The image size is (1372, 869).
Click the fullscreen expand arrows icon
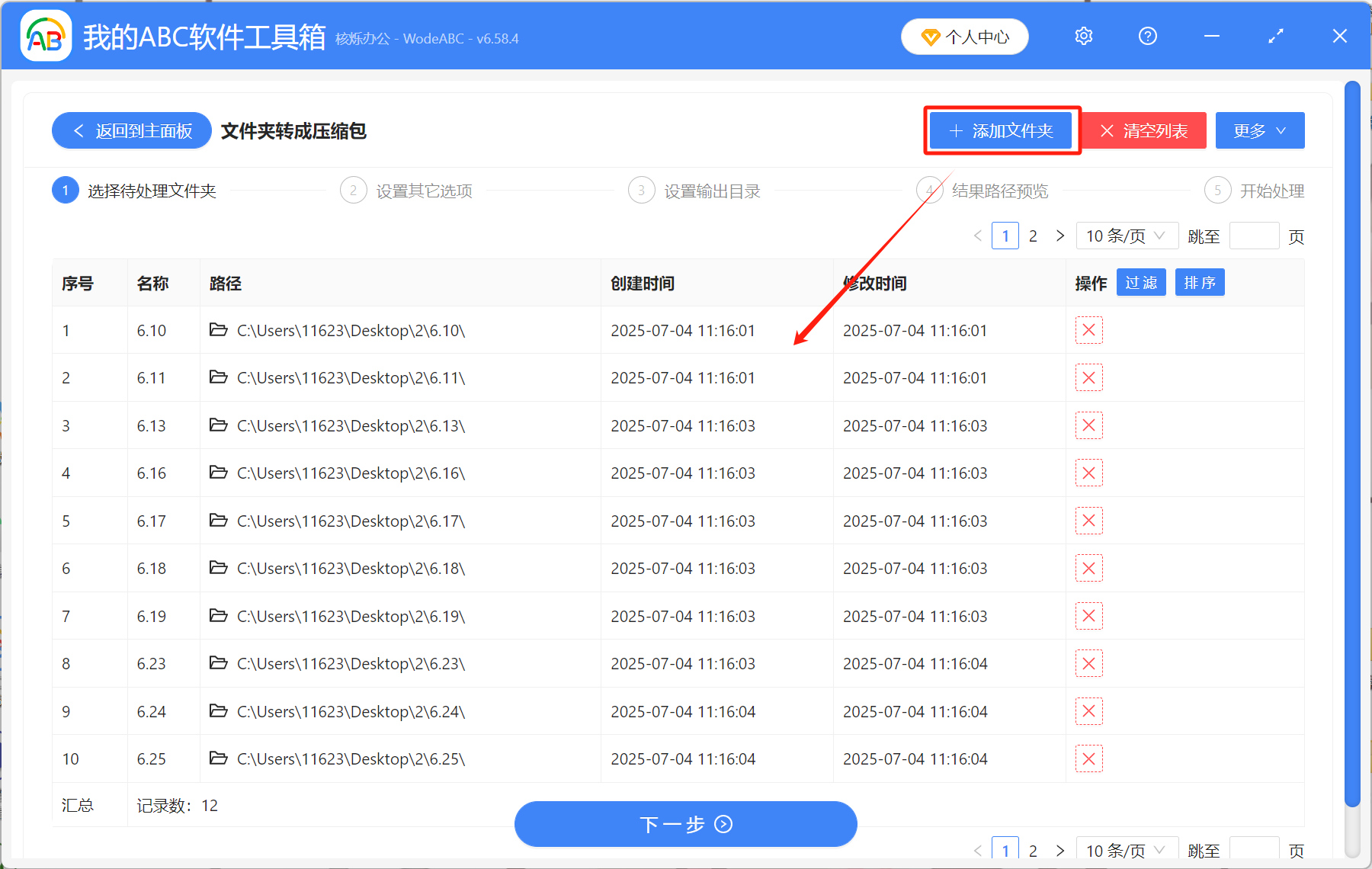click(1275, 36)
